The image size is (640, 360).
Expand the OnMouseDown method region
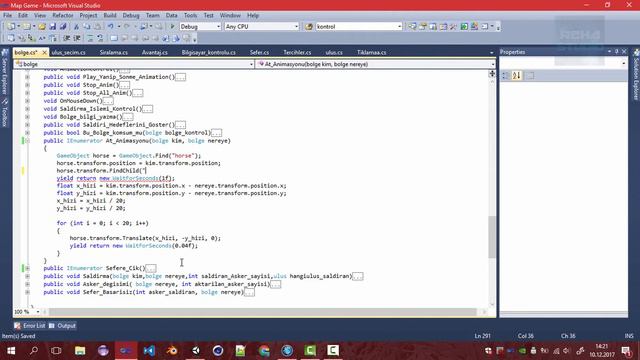click(x=27, y=101)
